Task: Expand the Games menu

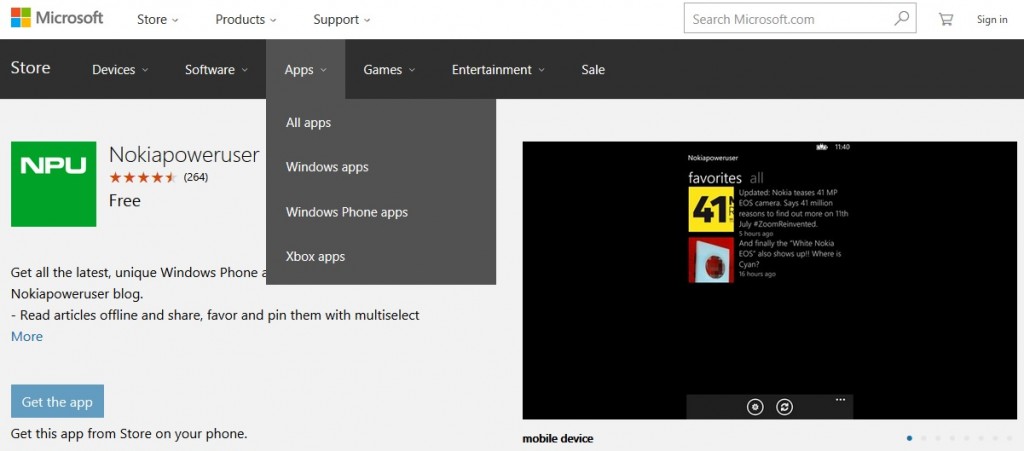Action: pyautogui.click(x=389, y=70)
